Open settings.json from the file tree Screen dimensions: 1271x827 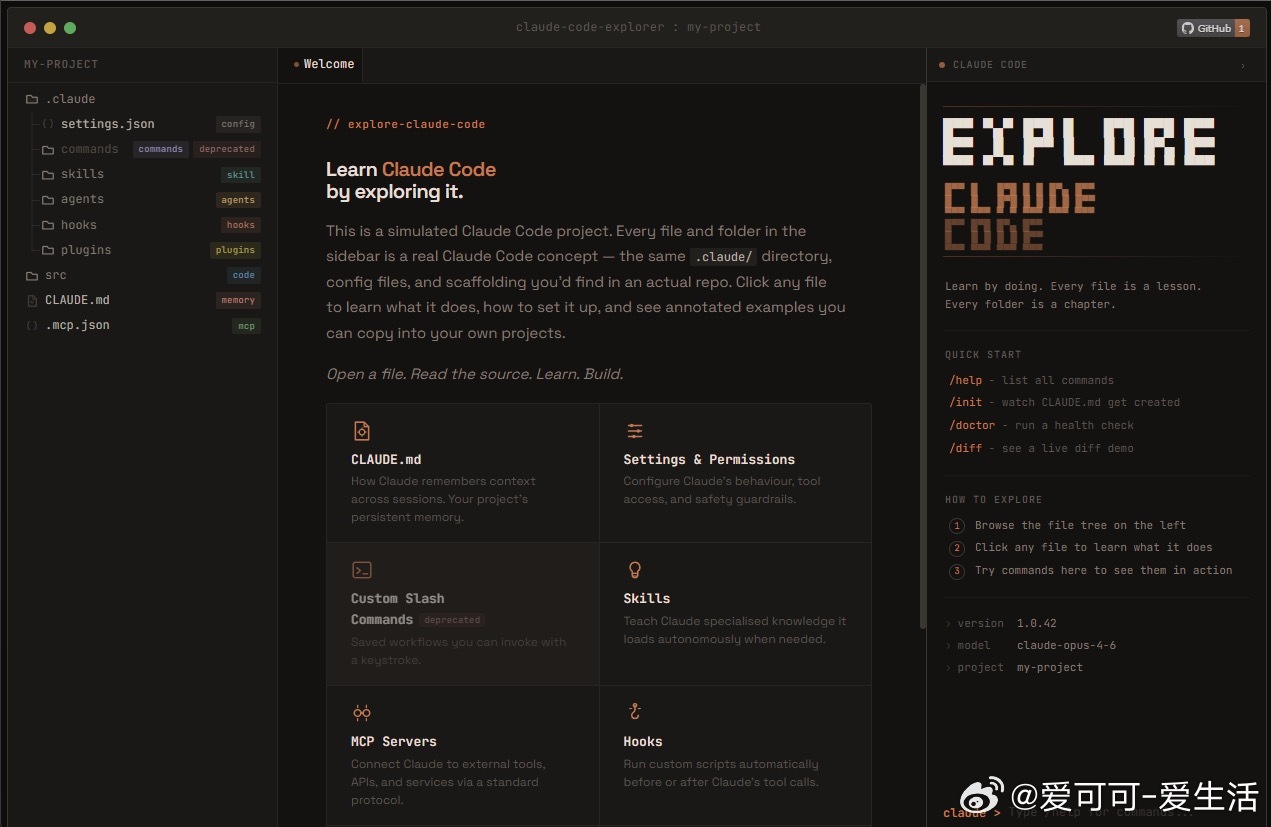[142, 124]
